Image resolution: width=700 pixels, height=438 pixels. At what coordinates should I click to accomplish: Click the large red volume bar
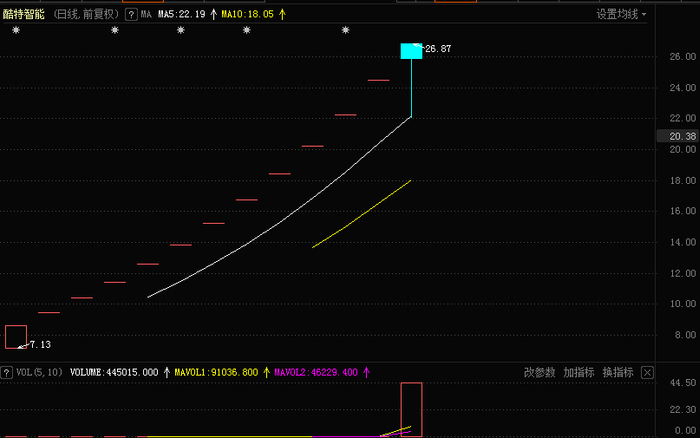click(x=411, y=409)
